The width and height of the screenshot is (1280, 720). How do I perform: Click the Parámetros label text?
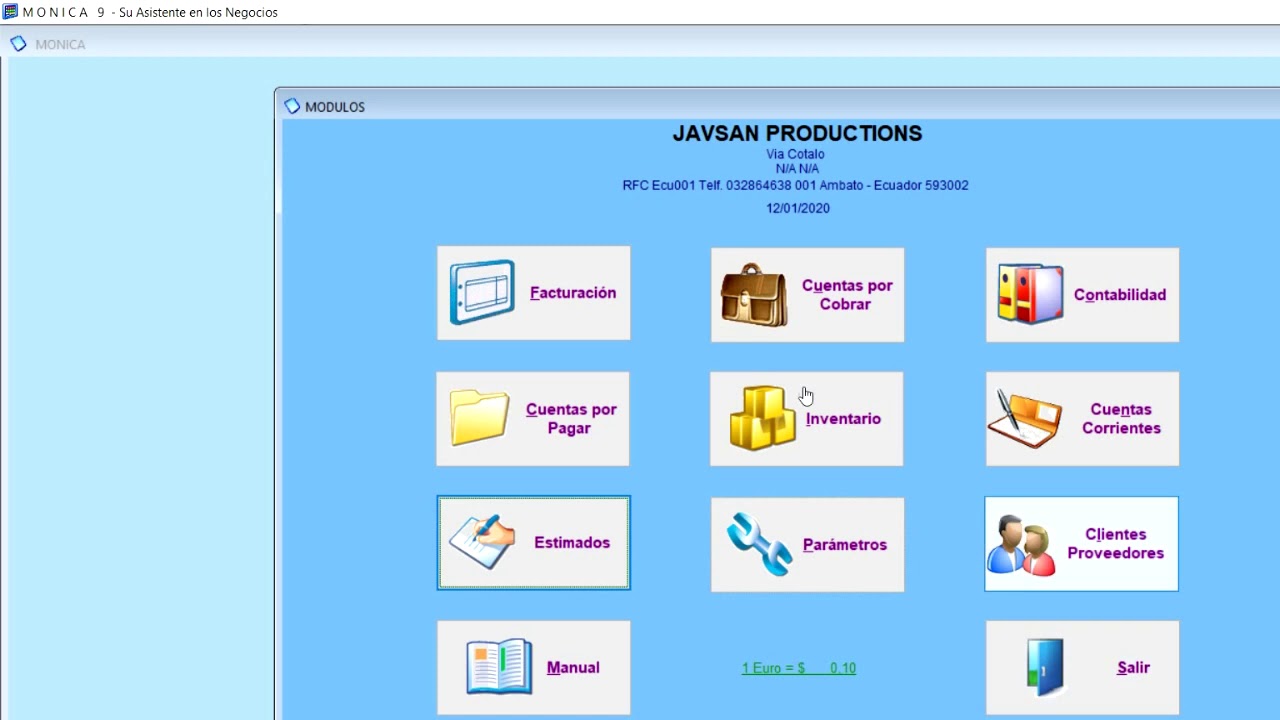pyautogui.click(x=845, y=545)
